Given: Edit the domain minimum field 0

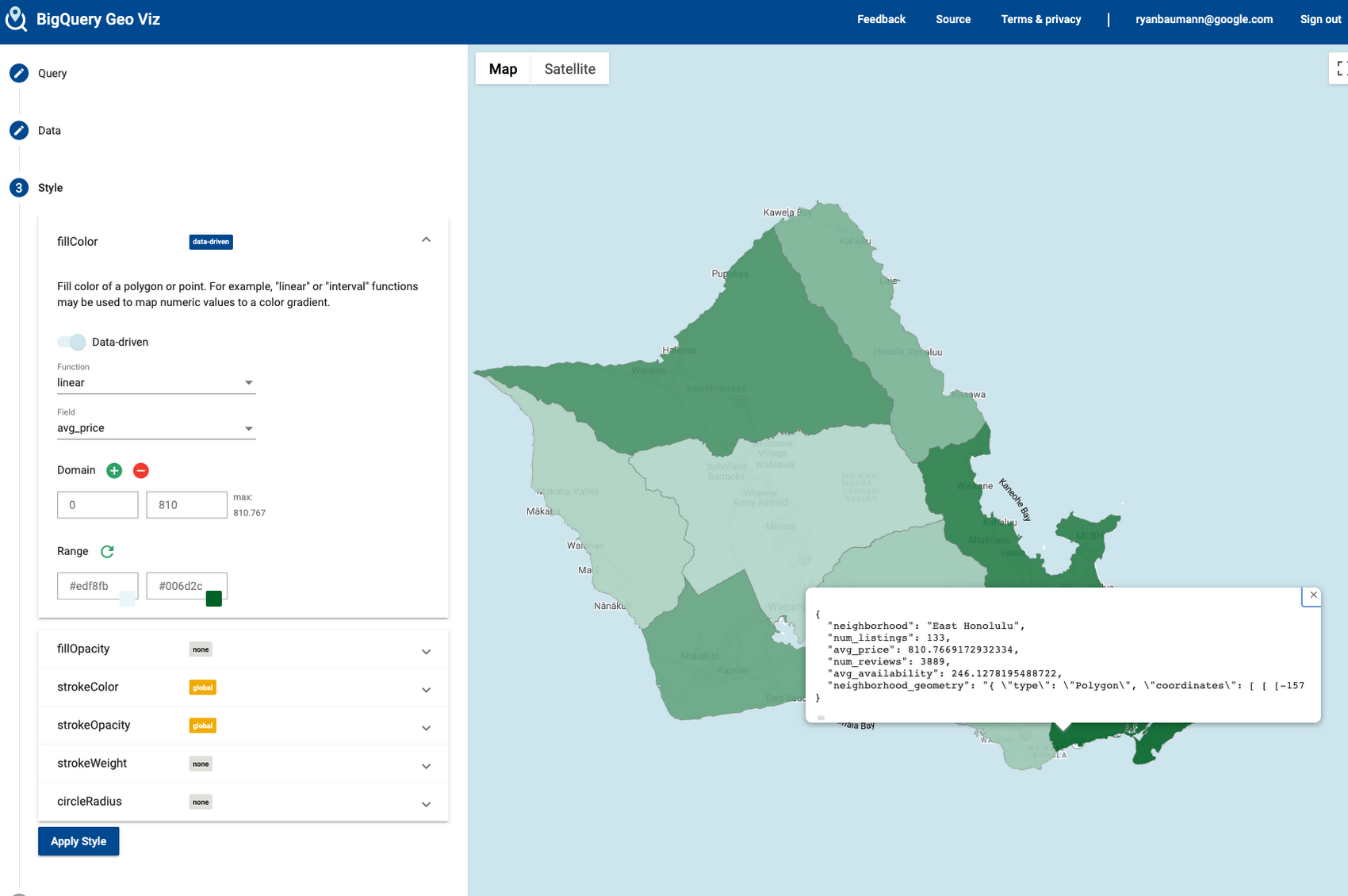Looking at the screenshot, I should point(98,505).
